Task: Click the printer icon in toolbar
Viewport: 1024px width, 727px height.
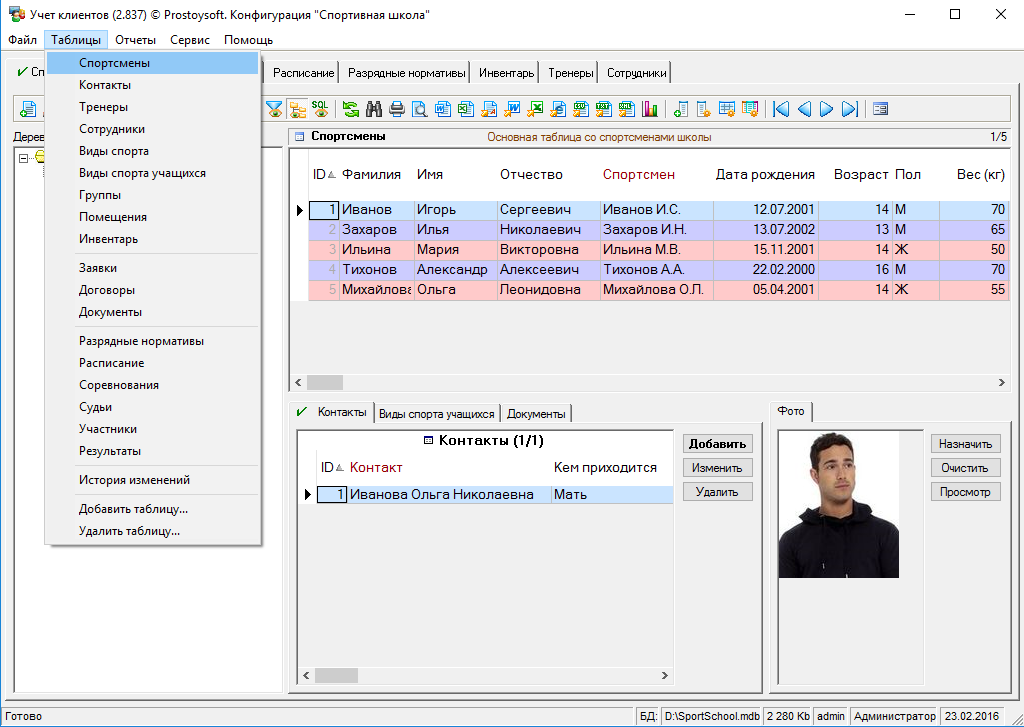Action: pyautogui.click(x=397, y=109)
